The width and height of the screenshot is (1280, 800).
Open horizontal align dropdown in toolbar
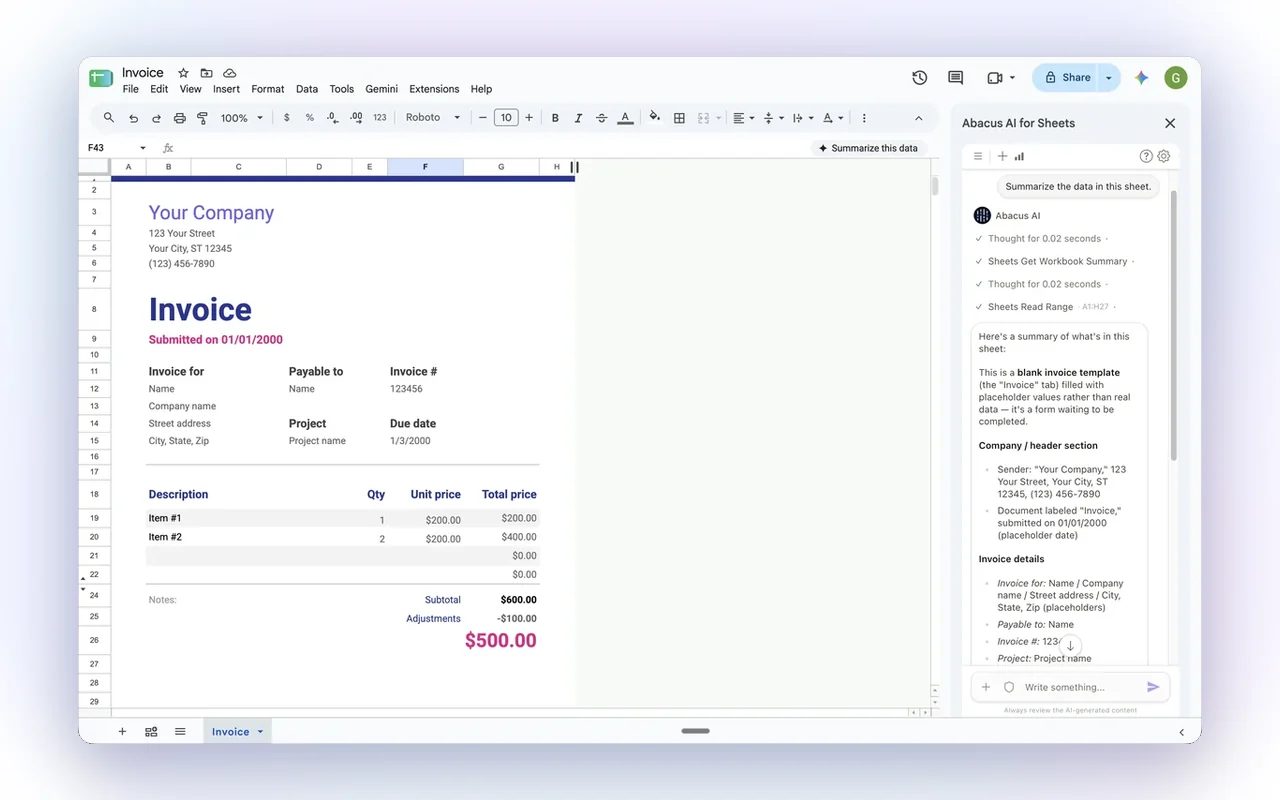point(742,118)
